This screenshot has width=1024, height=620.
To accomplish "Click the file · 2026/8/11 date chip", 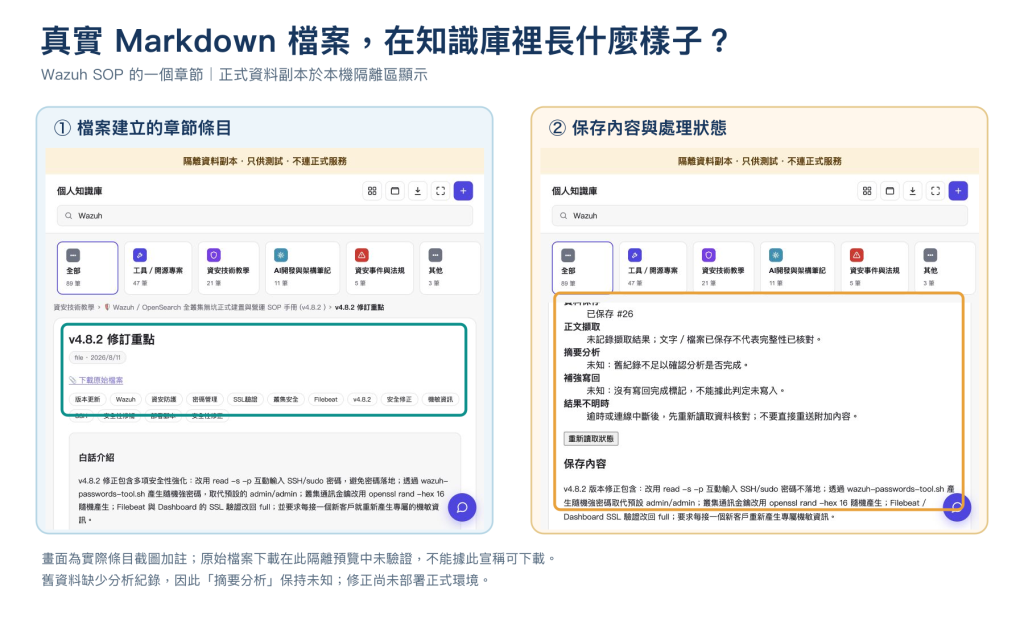I will pos(97,358).
